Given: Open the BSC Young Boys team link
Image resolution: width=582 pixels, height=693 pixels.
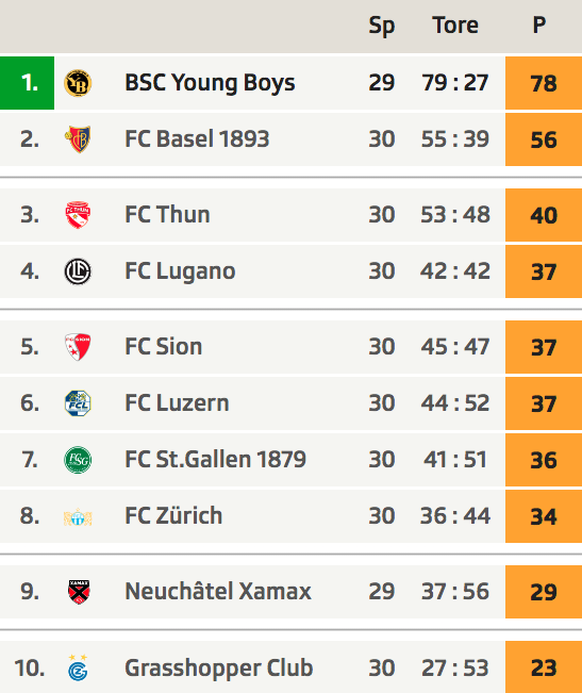Looking at the screenshot, I should pos(210,83).
